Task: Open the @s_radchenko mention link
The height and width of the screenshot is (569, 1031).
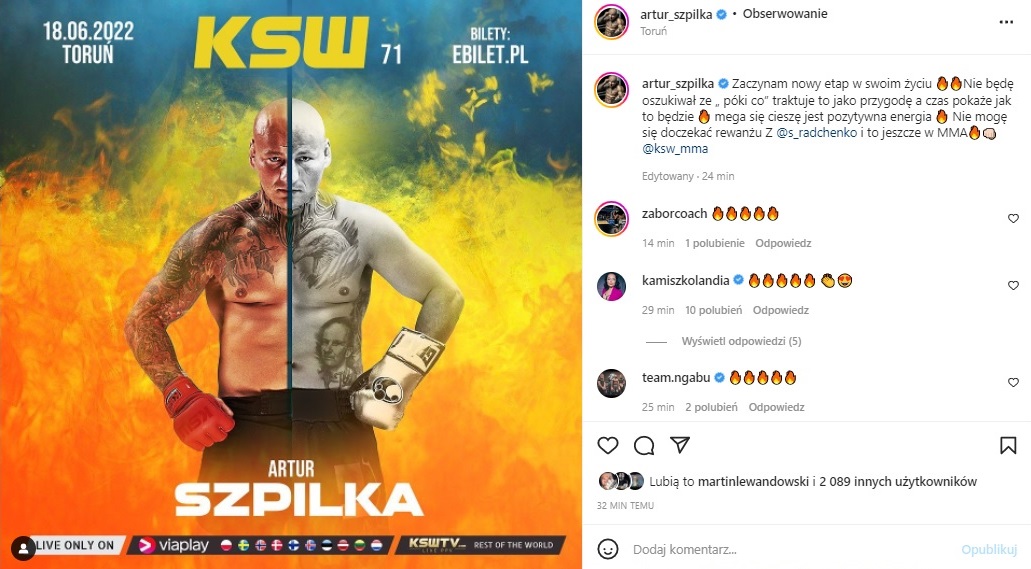Action: [x=817, y=133]
